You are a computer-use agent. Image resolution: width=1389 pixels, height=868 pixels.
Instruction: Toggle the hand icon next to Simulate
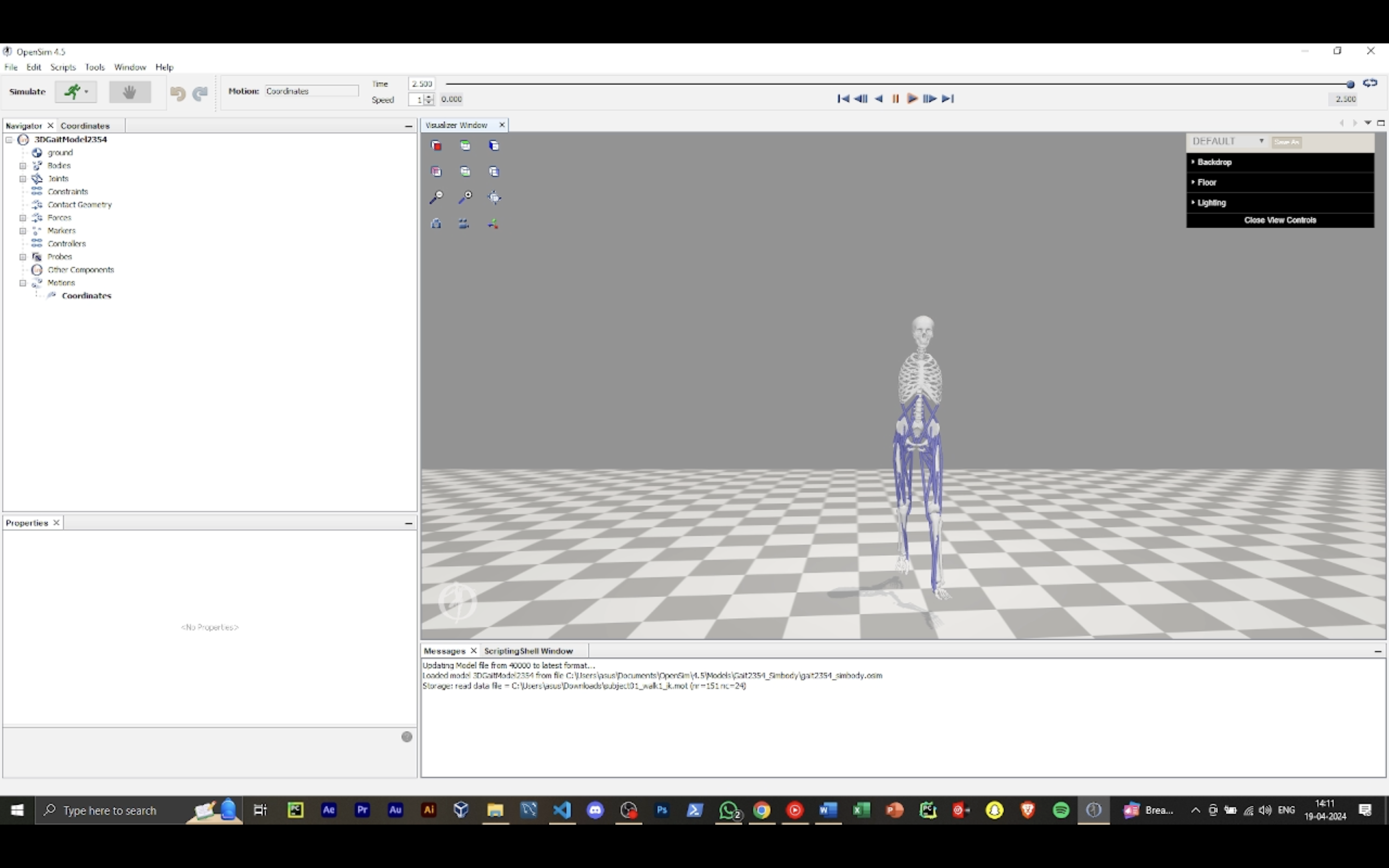tap(130, 92)
